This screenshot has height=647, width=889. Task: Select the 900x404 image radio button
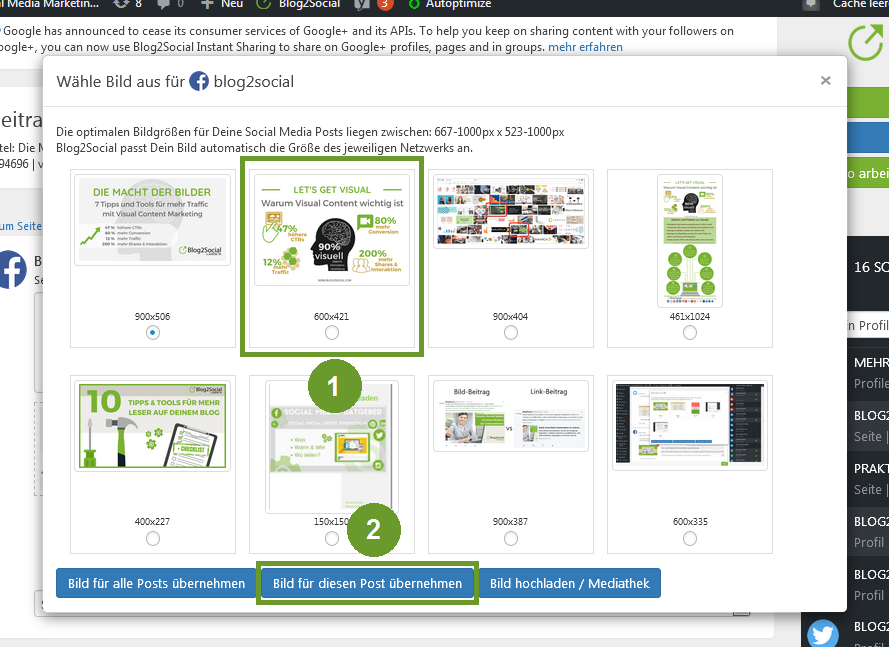511,332
